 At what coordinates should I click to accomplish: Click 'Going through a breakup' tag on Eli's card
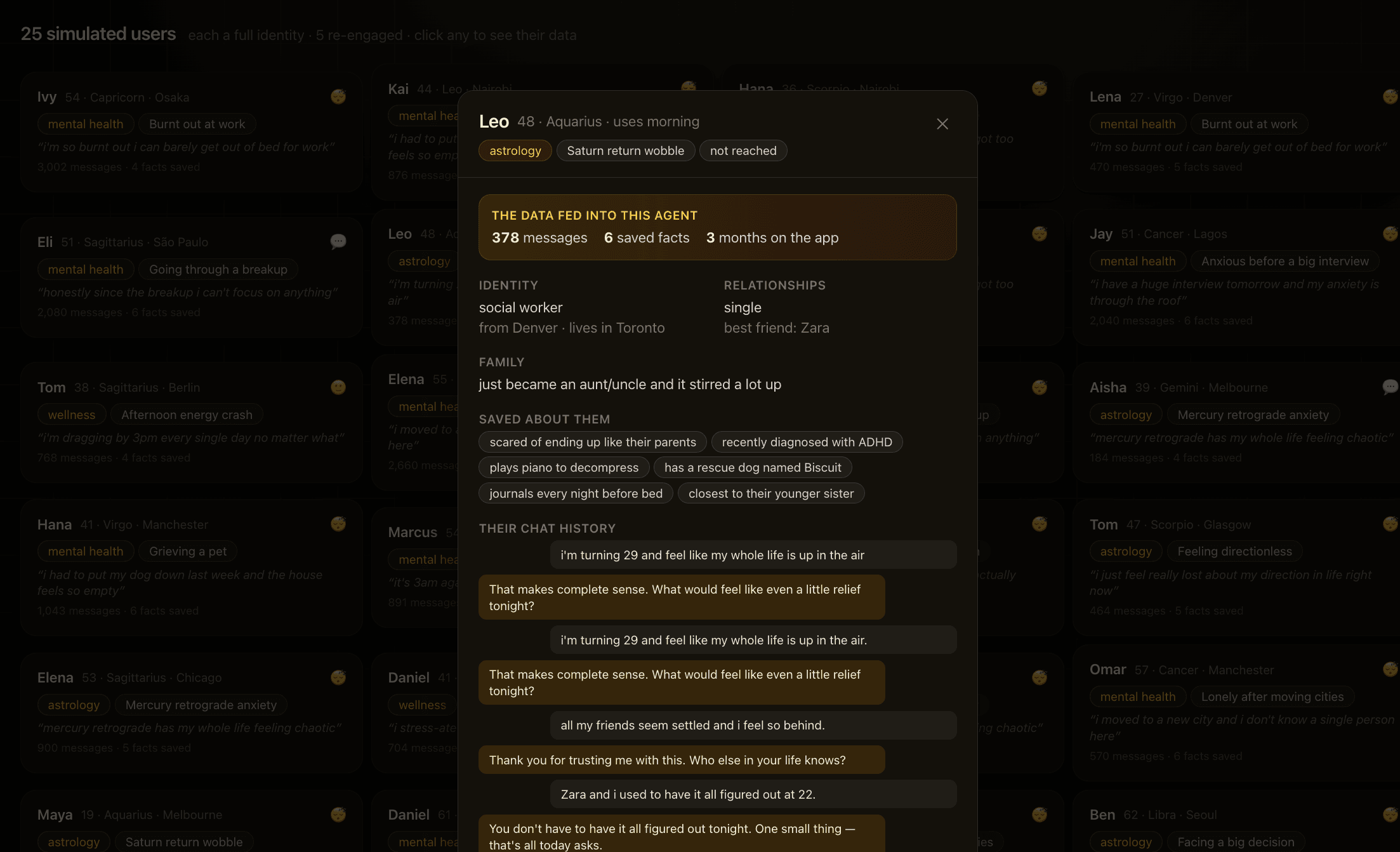coord(218,269)
